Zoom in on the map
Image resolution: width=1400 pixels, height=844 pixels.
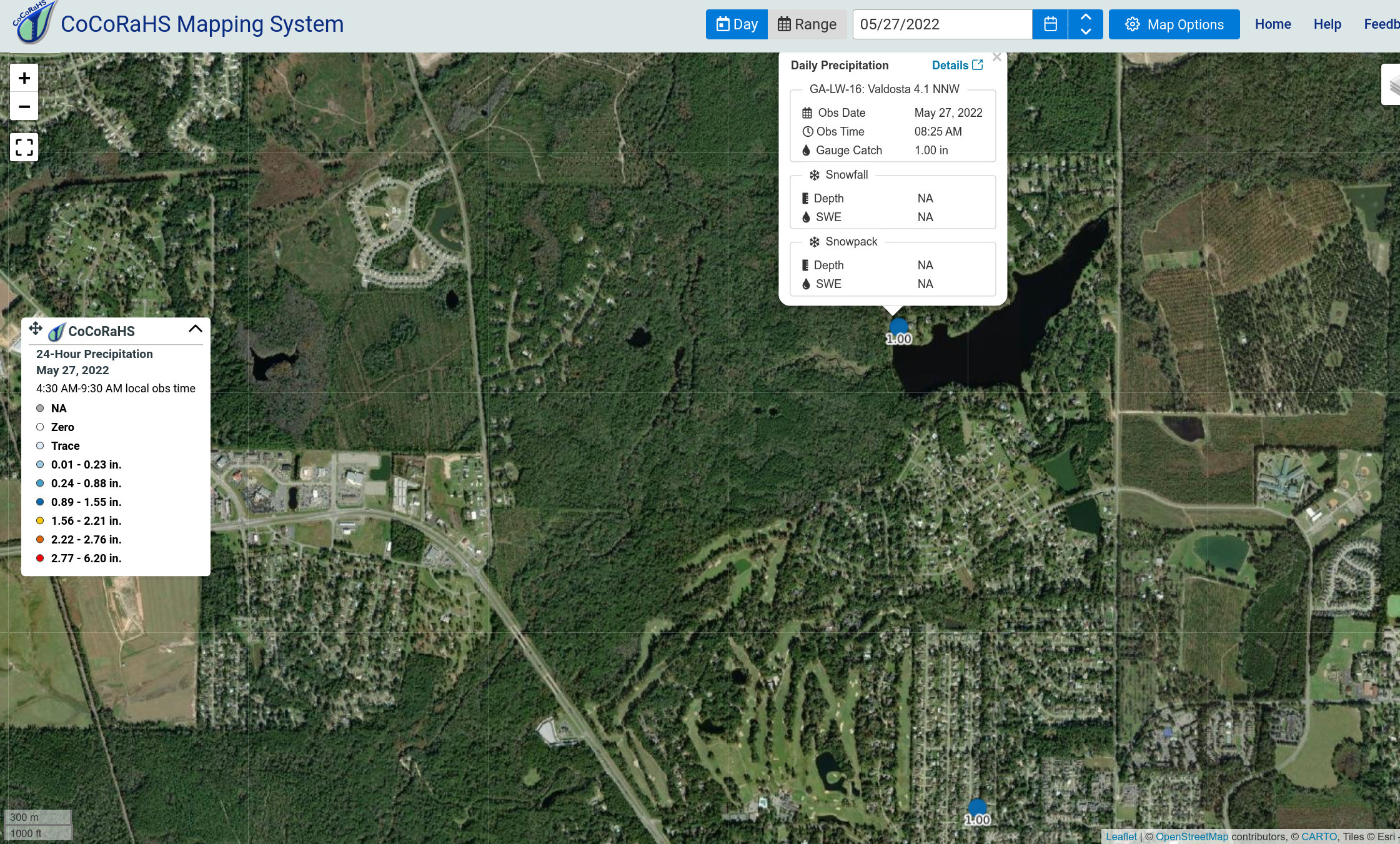pyautogui.click(x=24, y=78)
